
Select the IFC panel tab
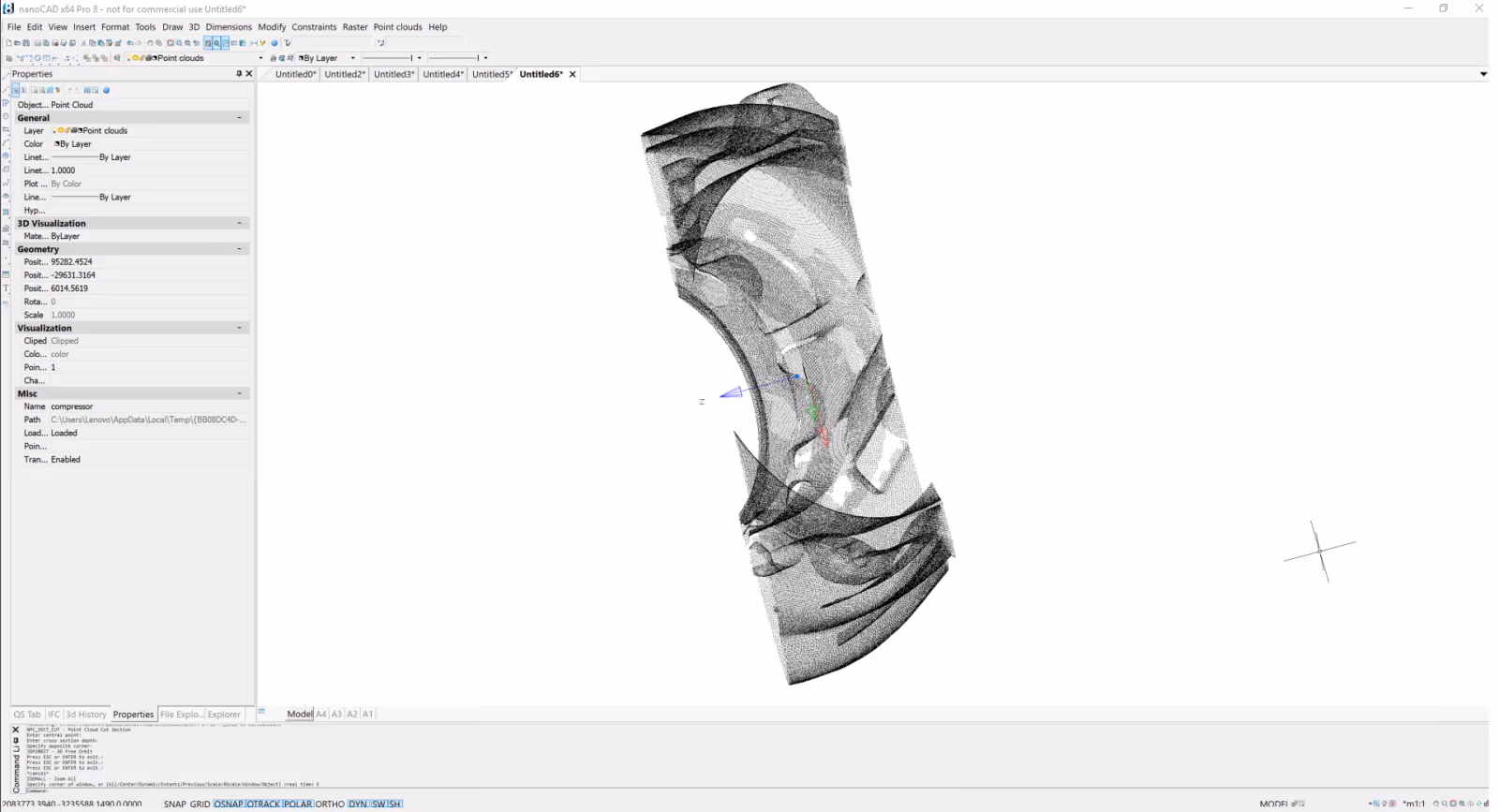coord(53,714)
